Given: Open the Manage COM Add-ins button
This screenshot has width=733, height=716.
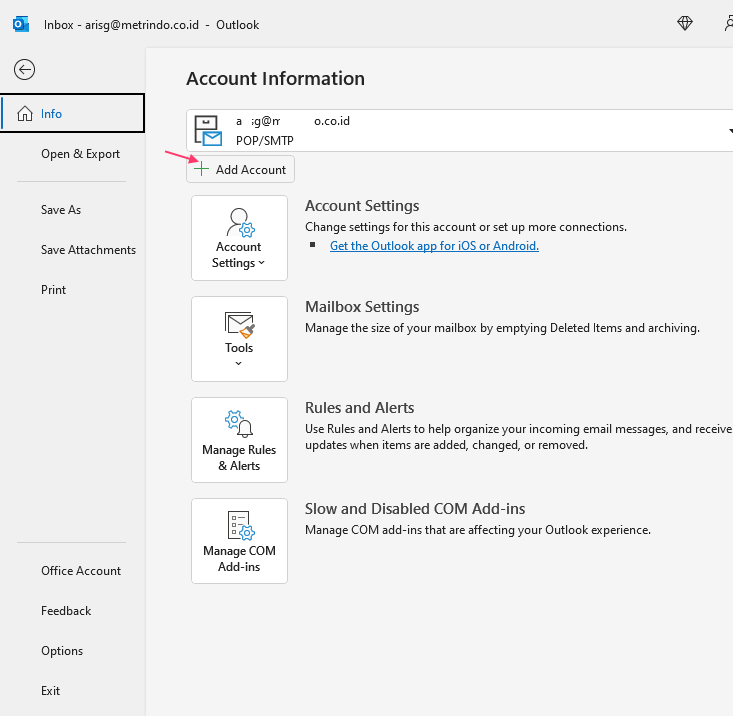Looking at the screenshot, I should (239, 541).
